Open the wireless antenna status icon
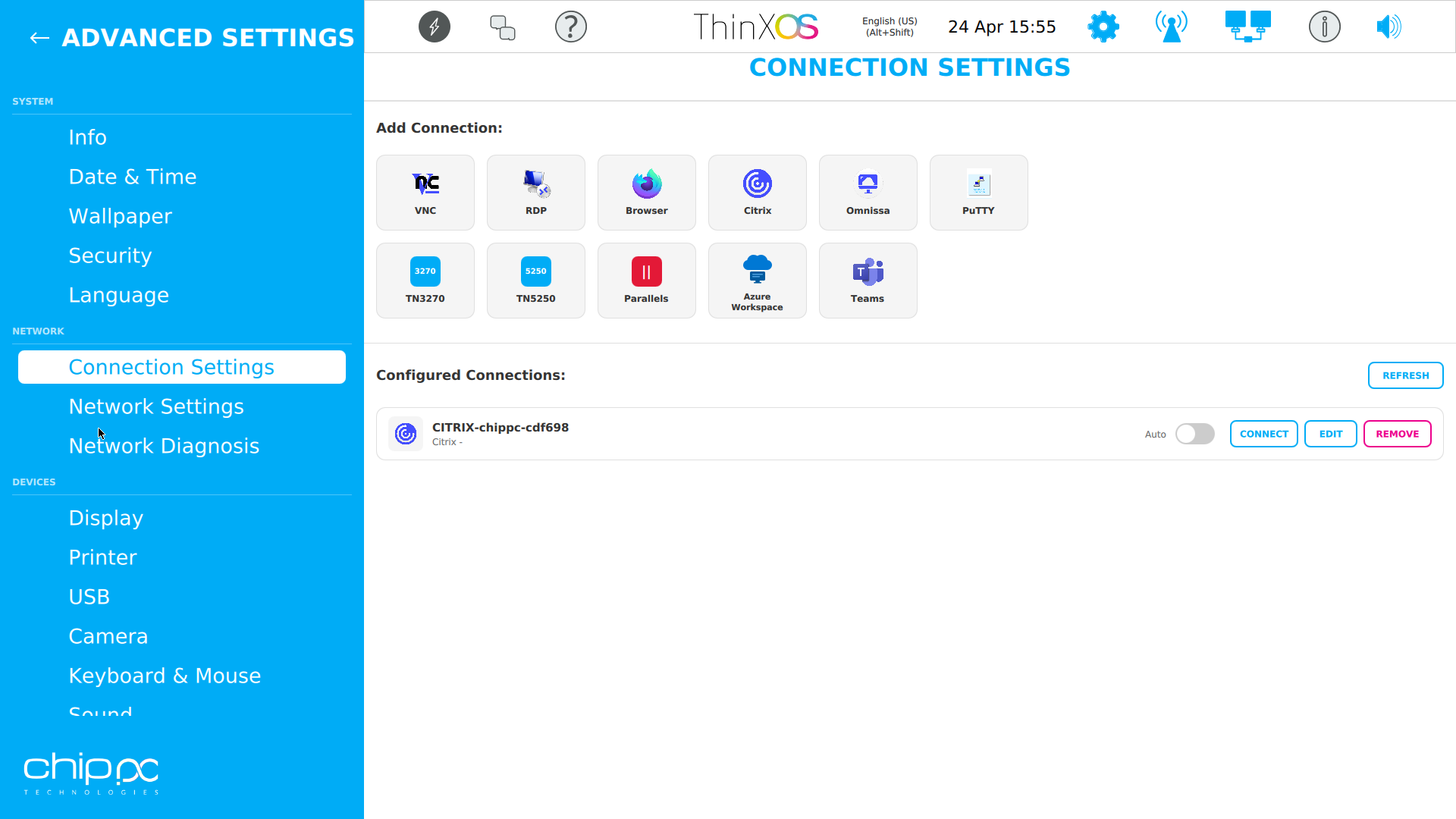 [1170, 27]
